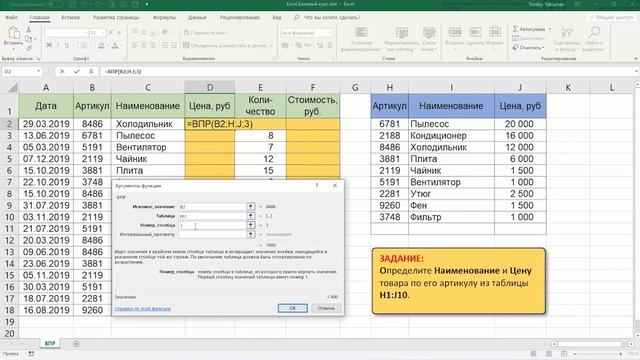640x360 pixels.
Task: Click the Таблица argument input field
Action: (212, 216)
